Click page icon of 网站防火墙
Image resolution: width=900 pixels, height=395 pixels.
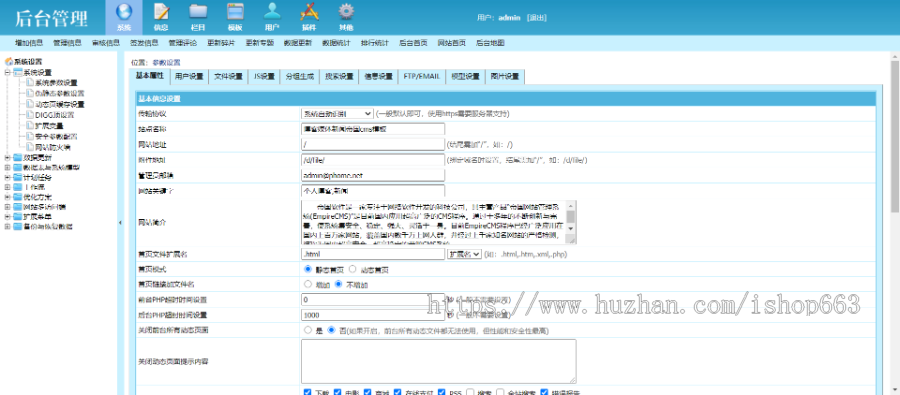click(x=30, y=147)
